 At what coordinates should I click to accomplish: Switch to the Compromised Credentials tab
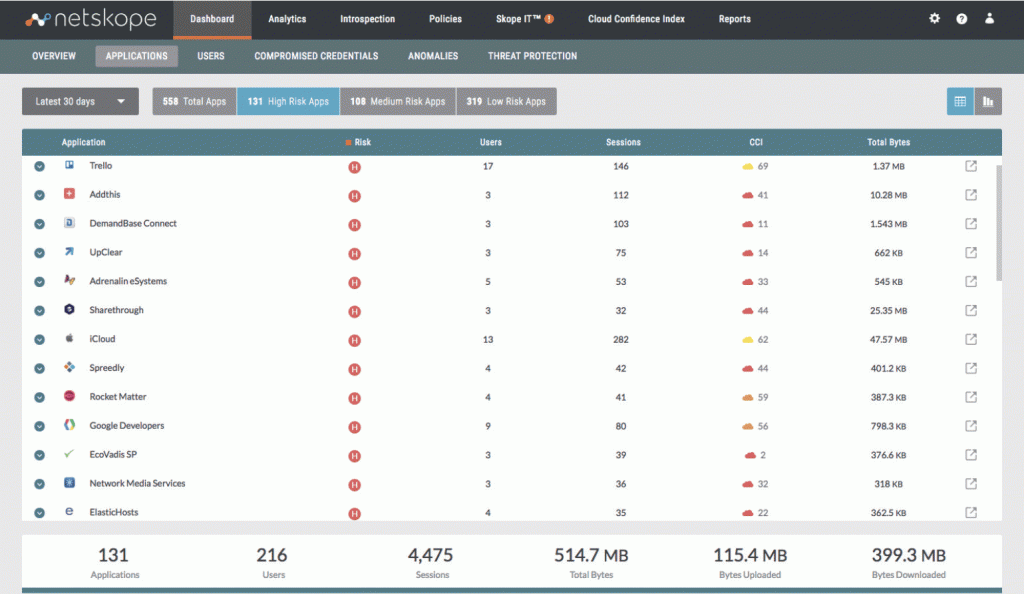pyautogui.click(x=316, y=56)
